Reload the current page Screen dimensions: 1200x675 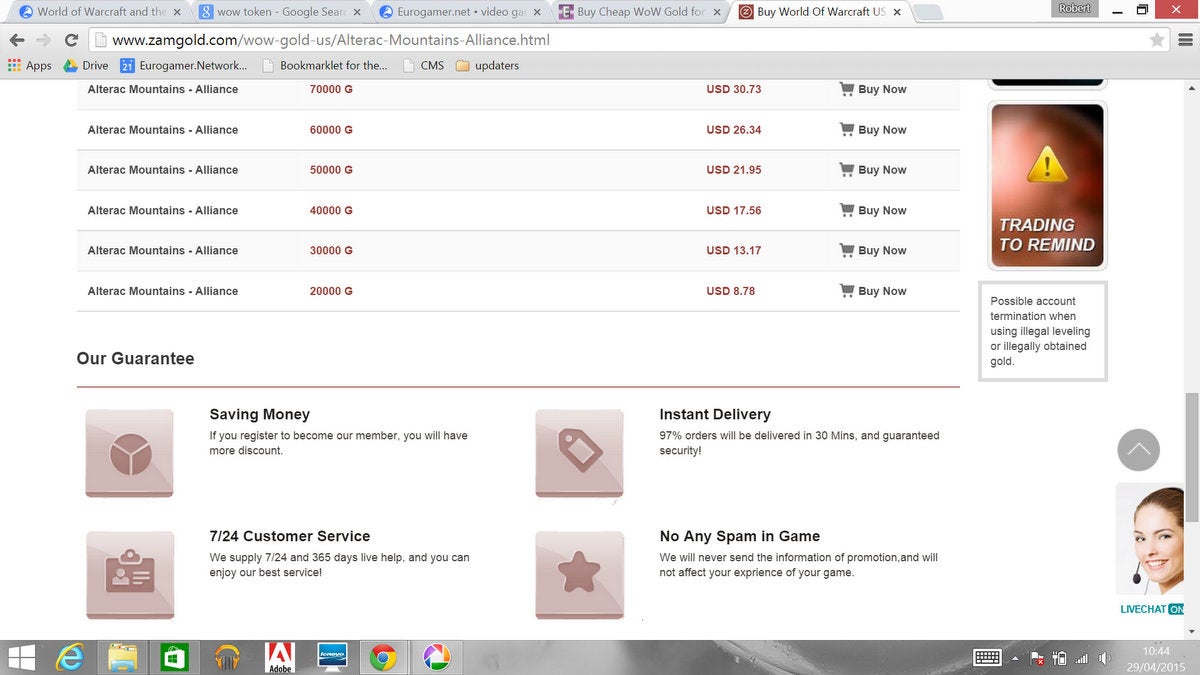pos(71,40)
